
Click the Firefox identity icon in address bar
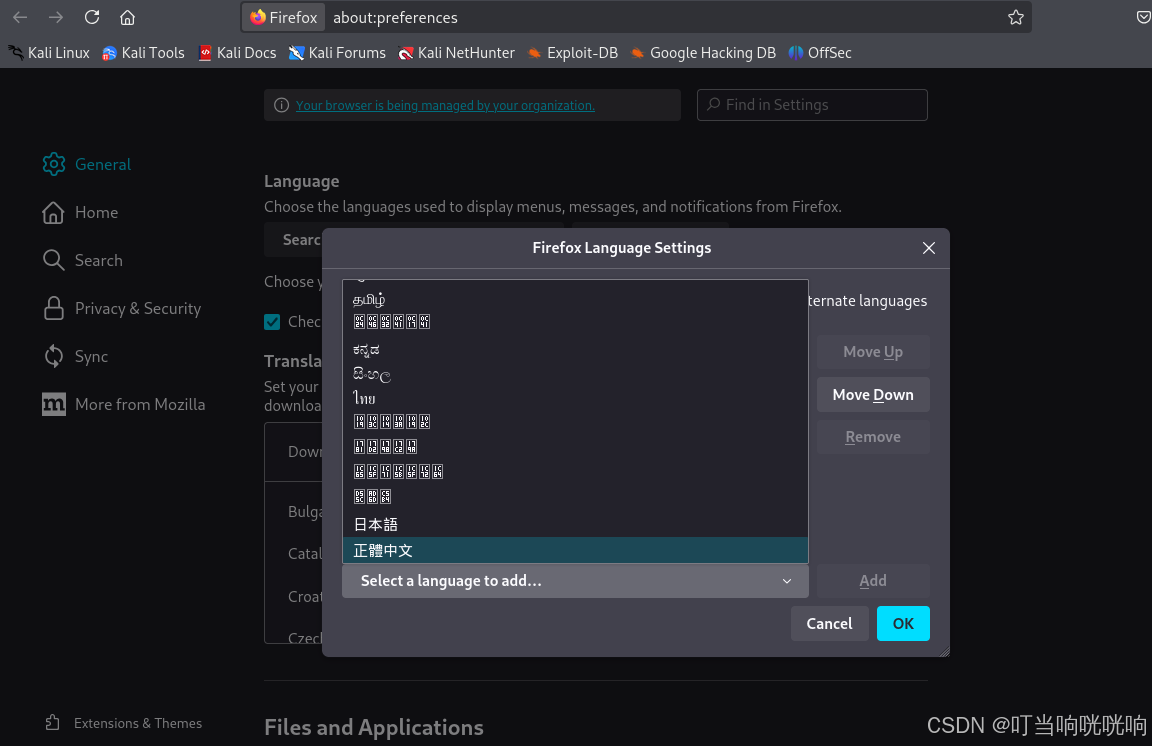284,17
